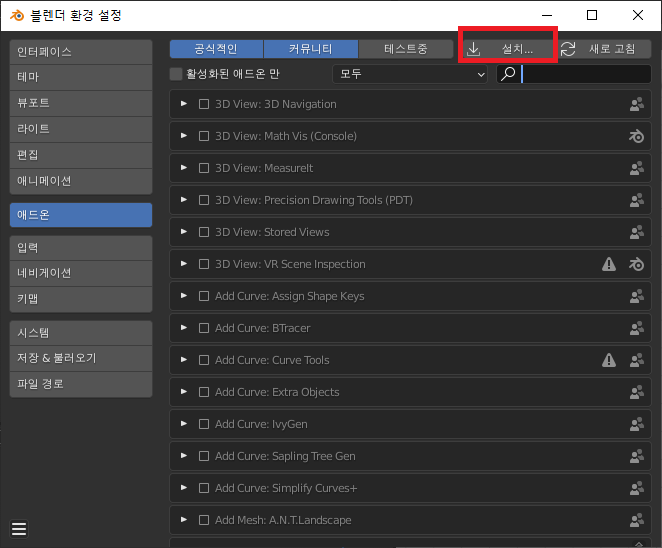The width and height of the screenshot is (662, 548).
Task: Open the 키맵 preferences section
Action: pos(81,299)
